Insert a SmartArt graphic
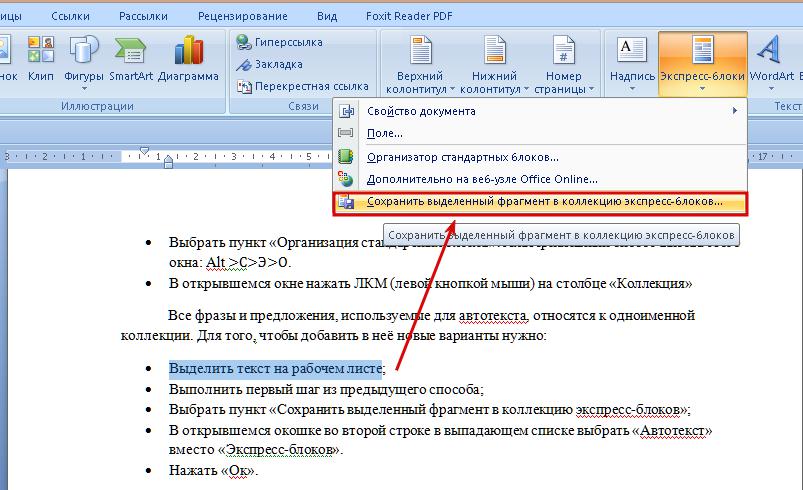This screenshot has height=490, width=803. point(131,59)
